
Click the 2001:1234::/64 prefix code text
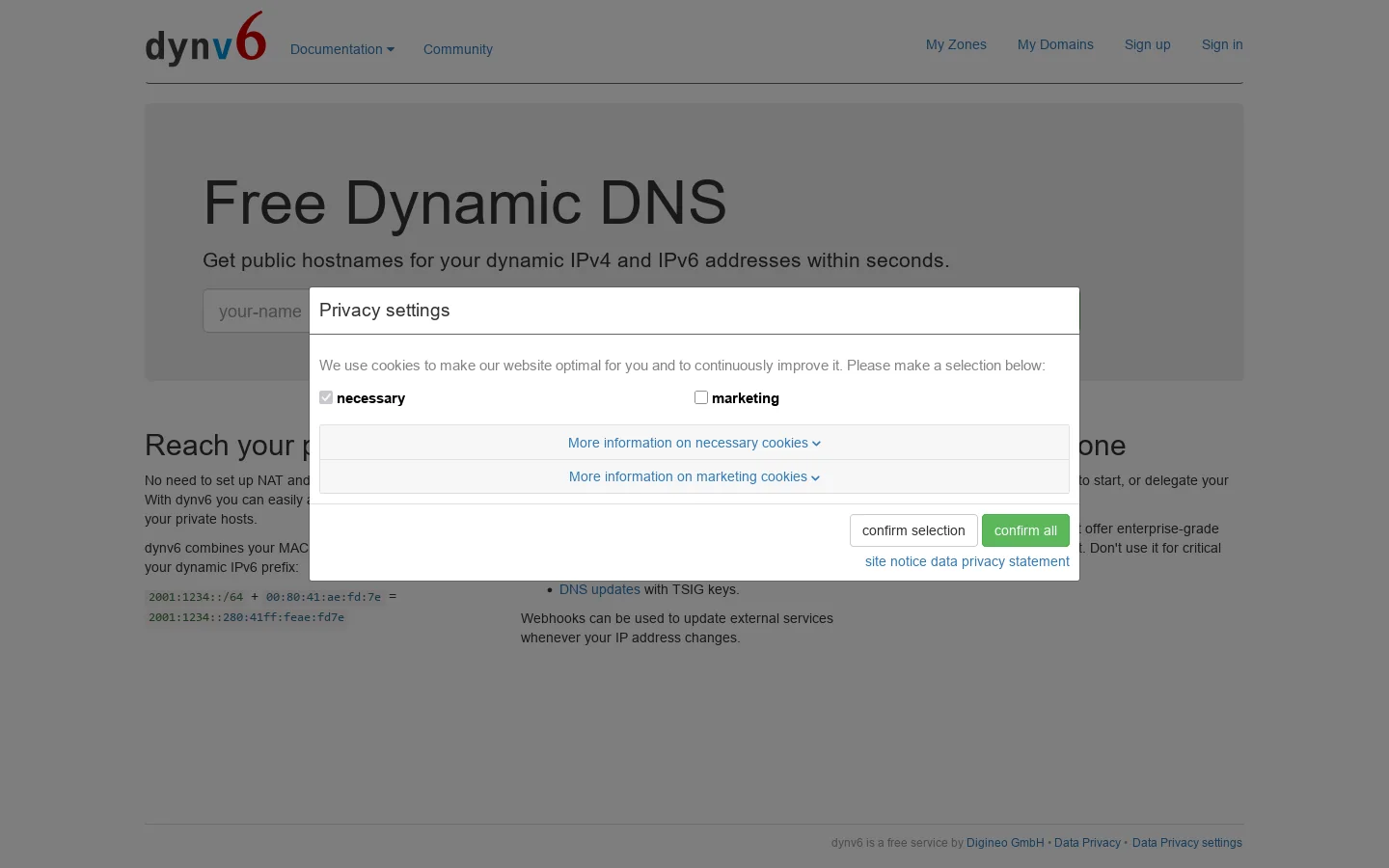coord(196,597)
